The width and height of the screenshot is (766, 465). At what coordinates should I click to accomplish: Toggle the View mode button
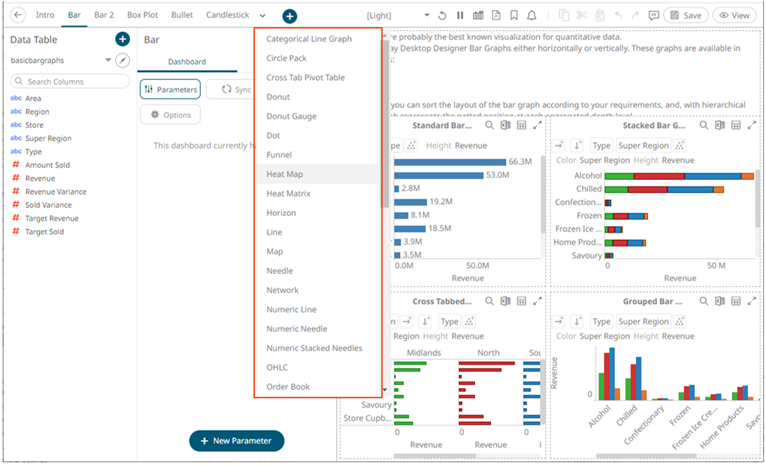[735, 16]
